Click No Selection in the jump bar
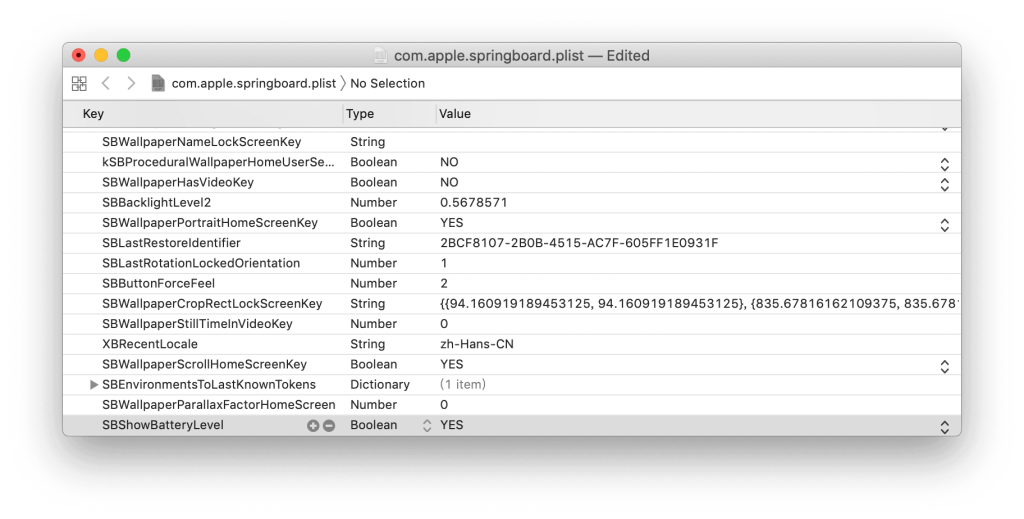Screen dimensions: 1024x519 (x=387, y=84)
